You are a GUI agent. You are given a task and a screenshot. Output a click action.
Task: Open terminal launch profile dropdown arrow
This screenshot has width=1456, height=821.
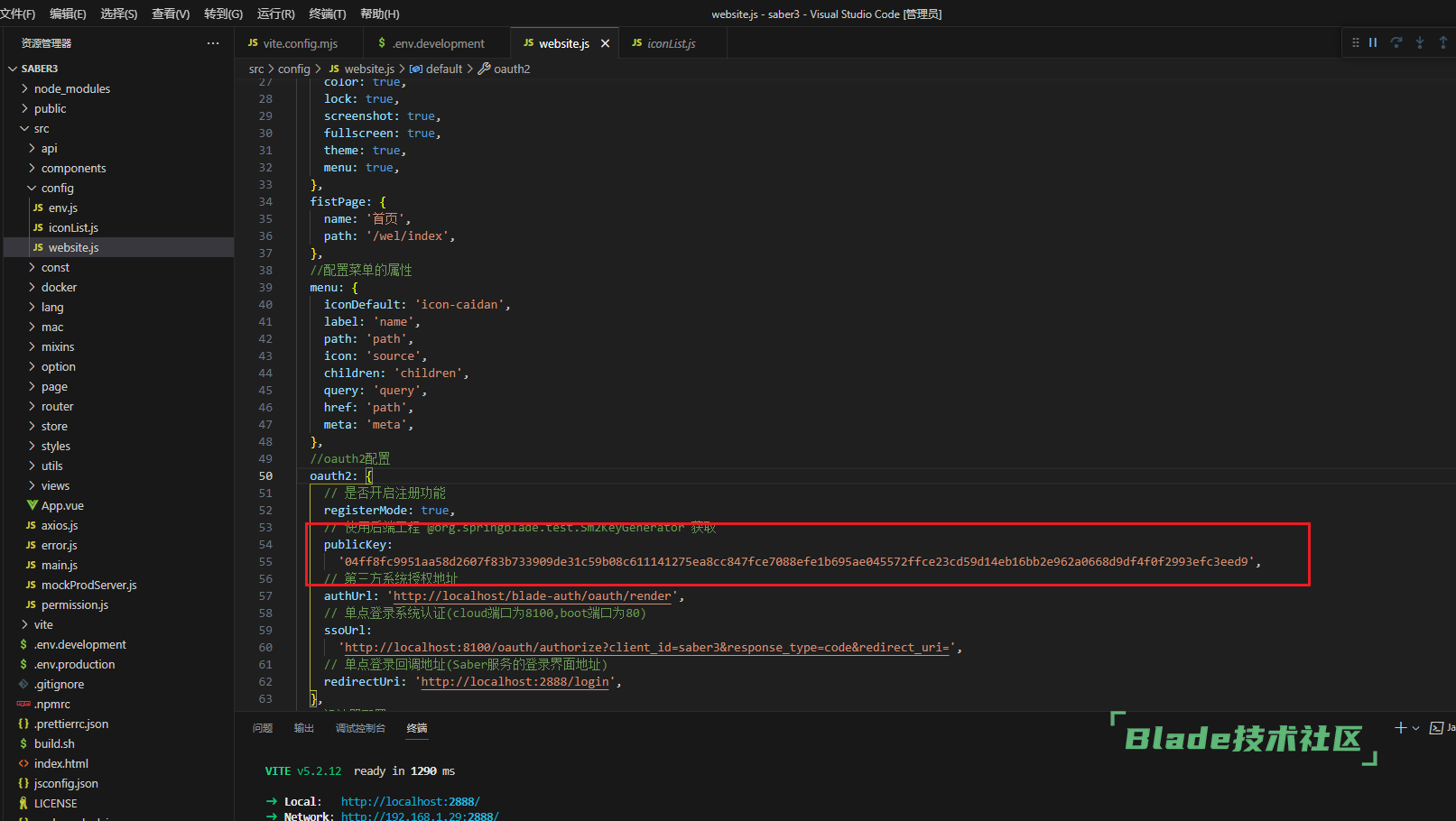point(1415,727)
